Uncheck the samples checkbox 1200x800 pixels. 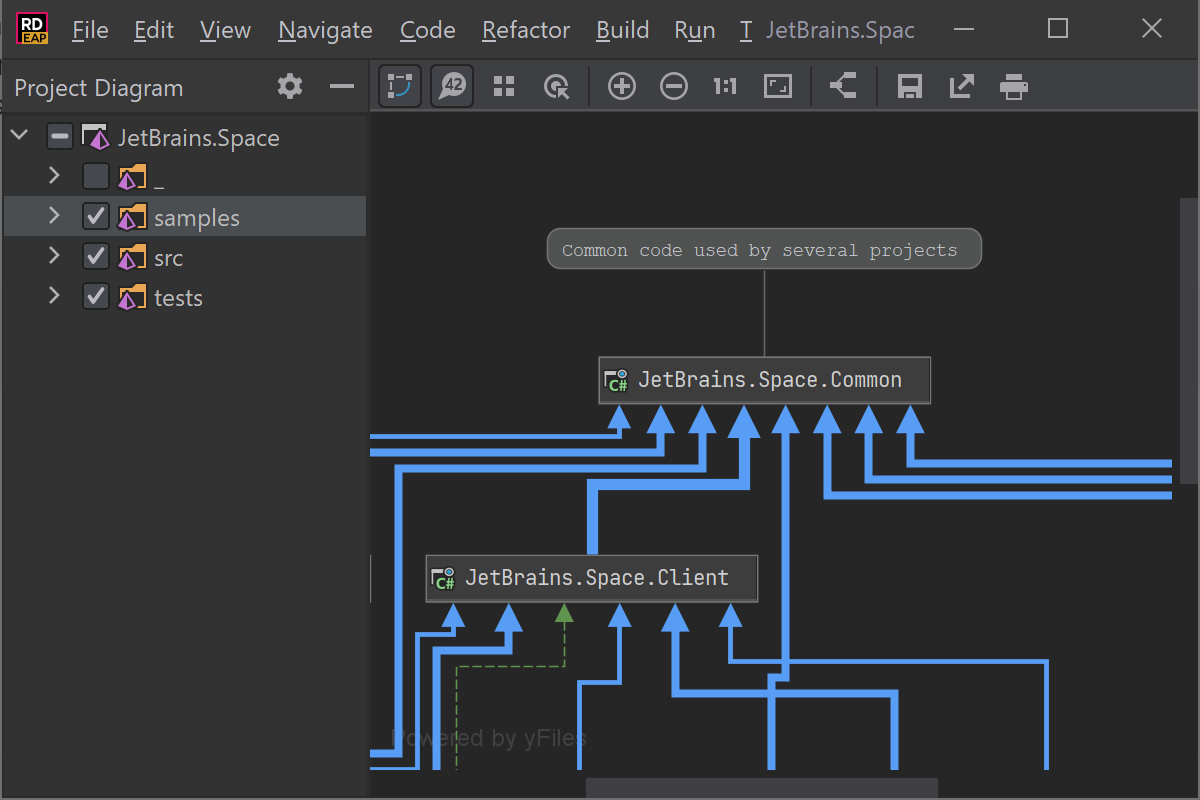95,217
